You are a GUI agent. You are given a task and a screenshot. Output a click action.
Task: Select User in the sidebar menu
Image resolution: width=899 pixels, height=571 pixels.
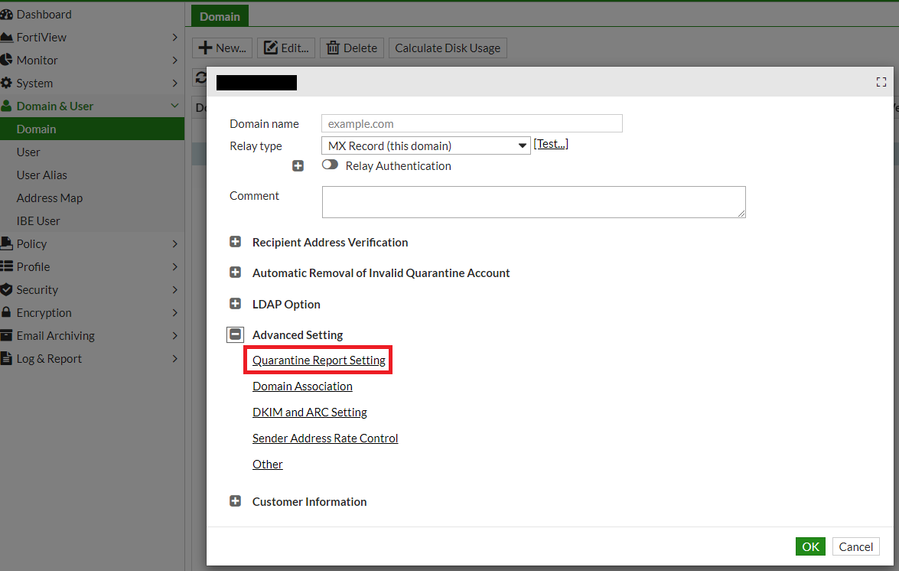[x=28, y=152]
